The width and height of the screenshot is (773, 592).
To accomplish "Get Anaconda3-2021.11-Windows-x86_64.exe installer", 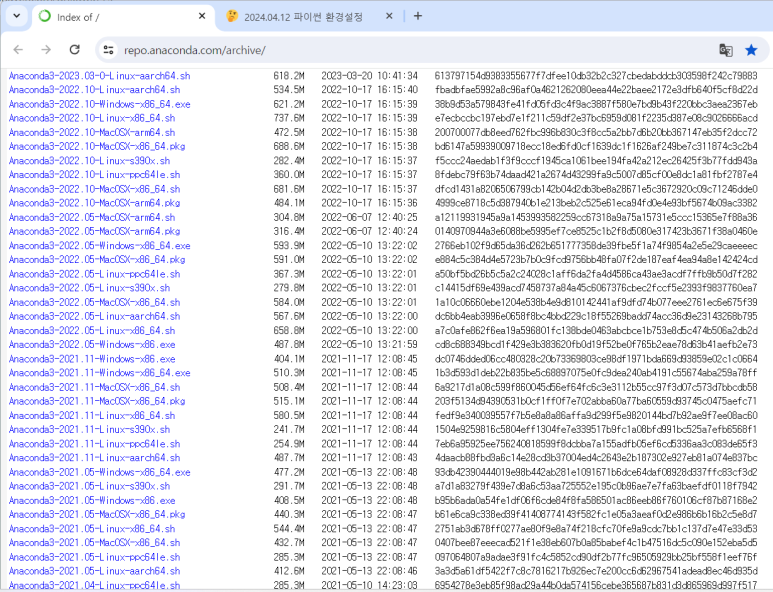I will [x=99, y=373].
